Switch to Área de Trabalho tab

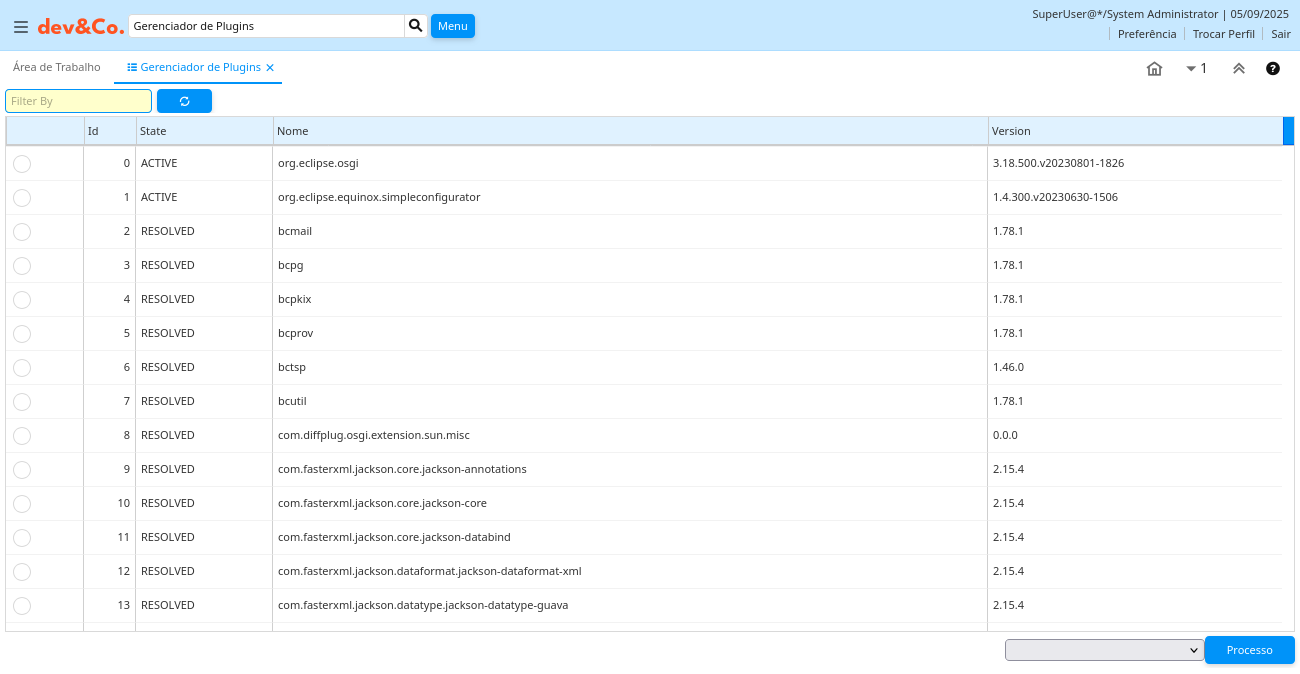[x=57, y=67]
